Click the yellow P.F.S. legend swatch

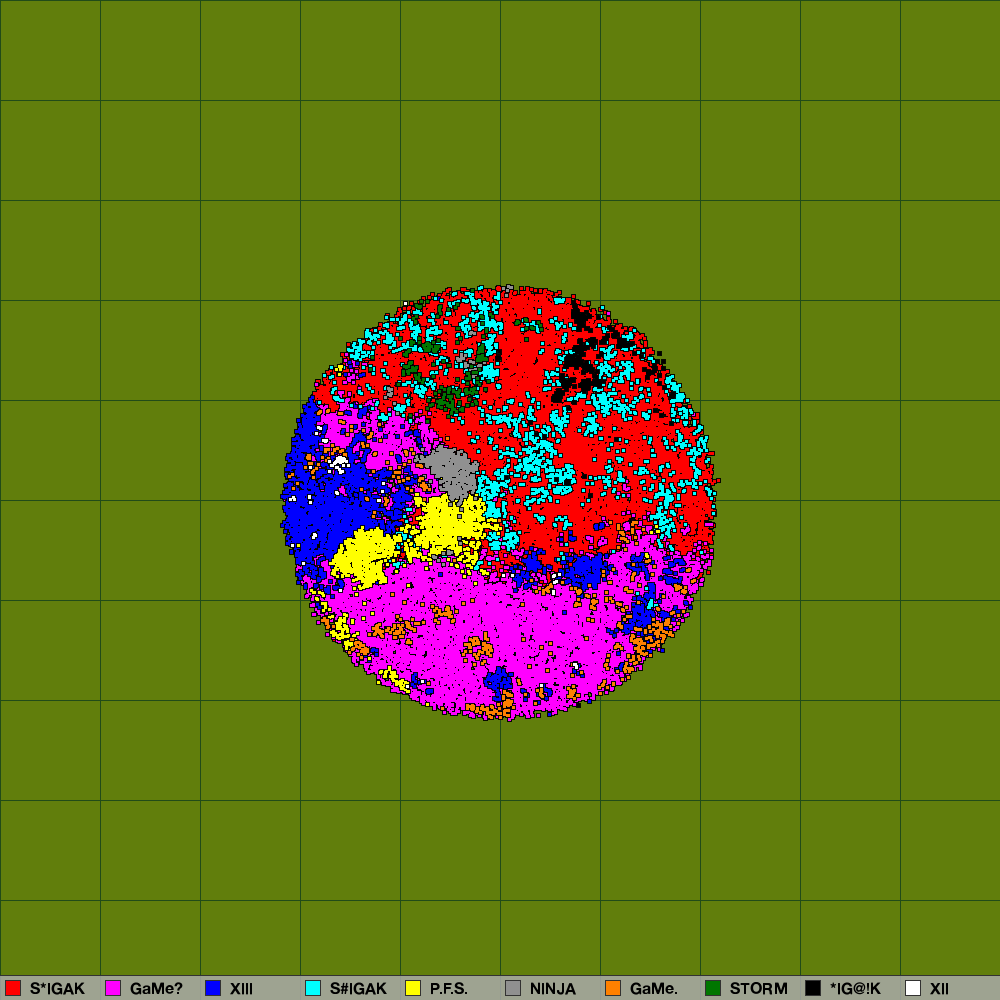point(413,988)
